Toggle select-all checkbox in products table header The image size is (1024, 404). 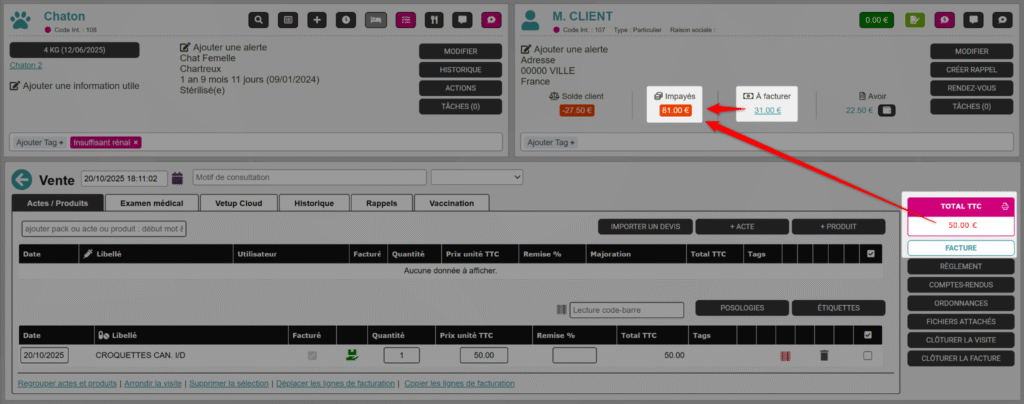[x=867, y=335]
